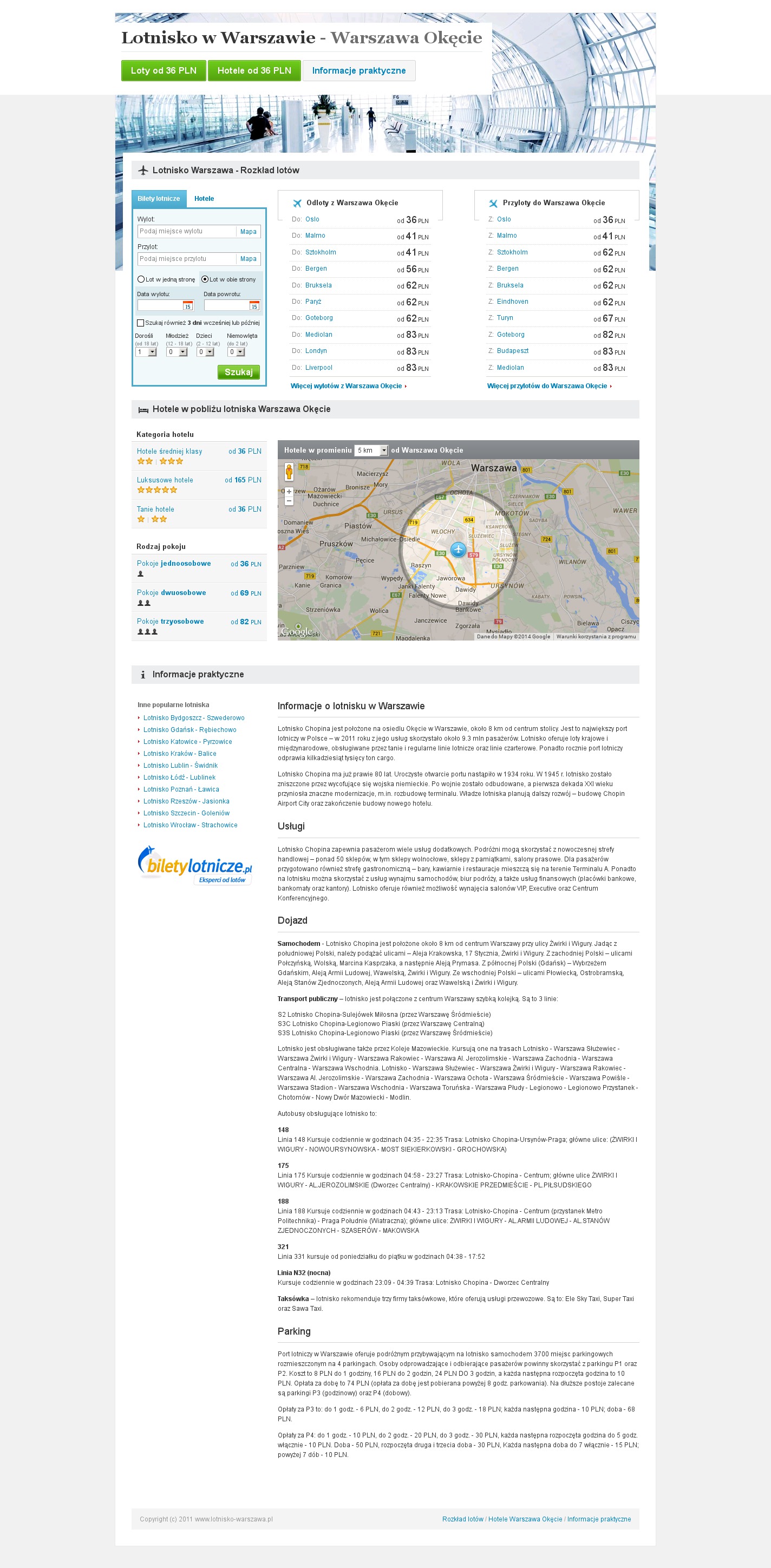Enable search 3 days earlier or later

141,323
